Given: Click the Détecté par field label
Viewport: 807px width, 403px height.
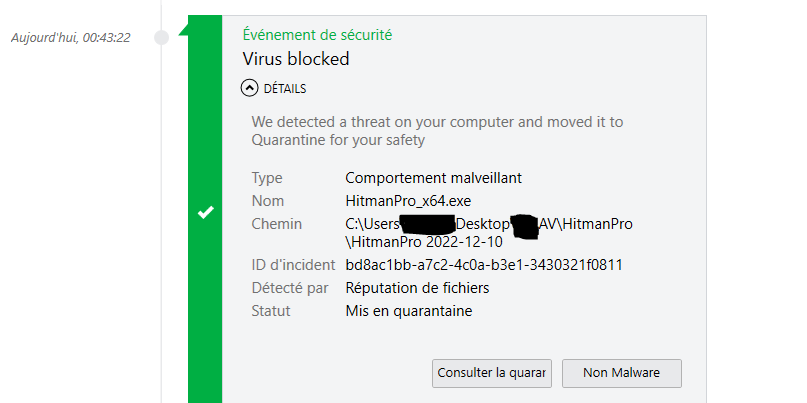Looking at the screenshot, I should click(289, 288).
